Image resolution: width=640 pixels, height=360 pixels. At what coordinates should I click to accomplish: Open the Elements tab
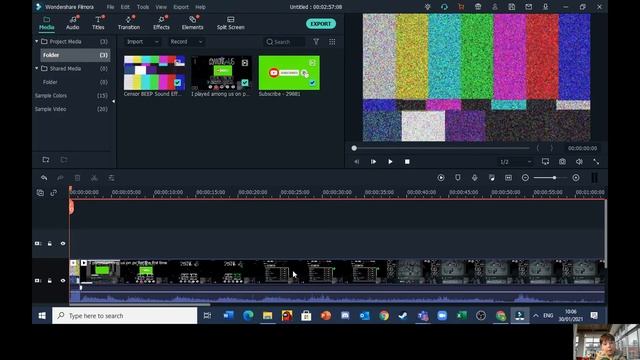coord(192,23)
